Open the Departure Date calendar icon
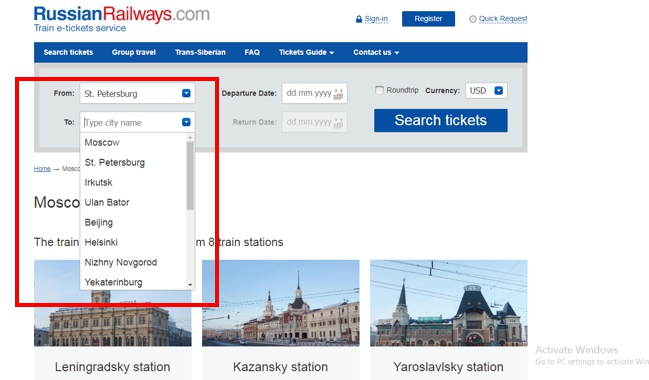The height and width of the screenshot is (380, 649). (x=339, y=94)
